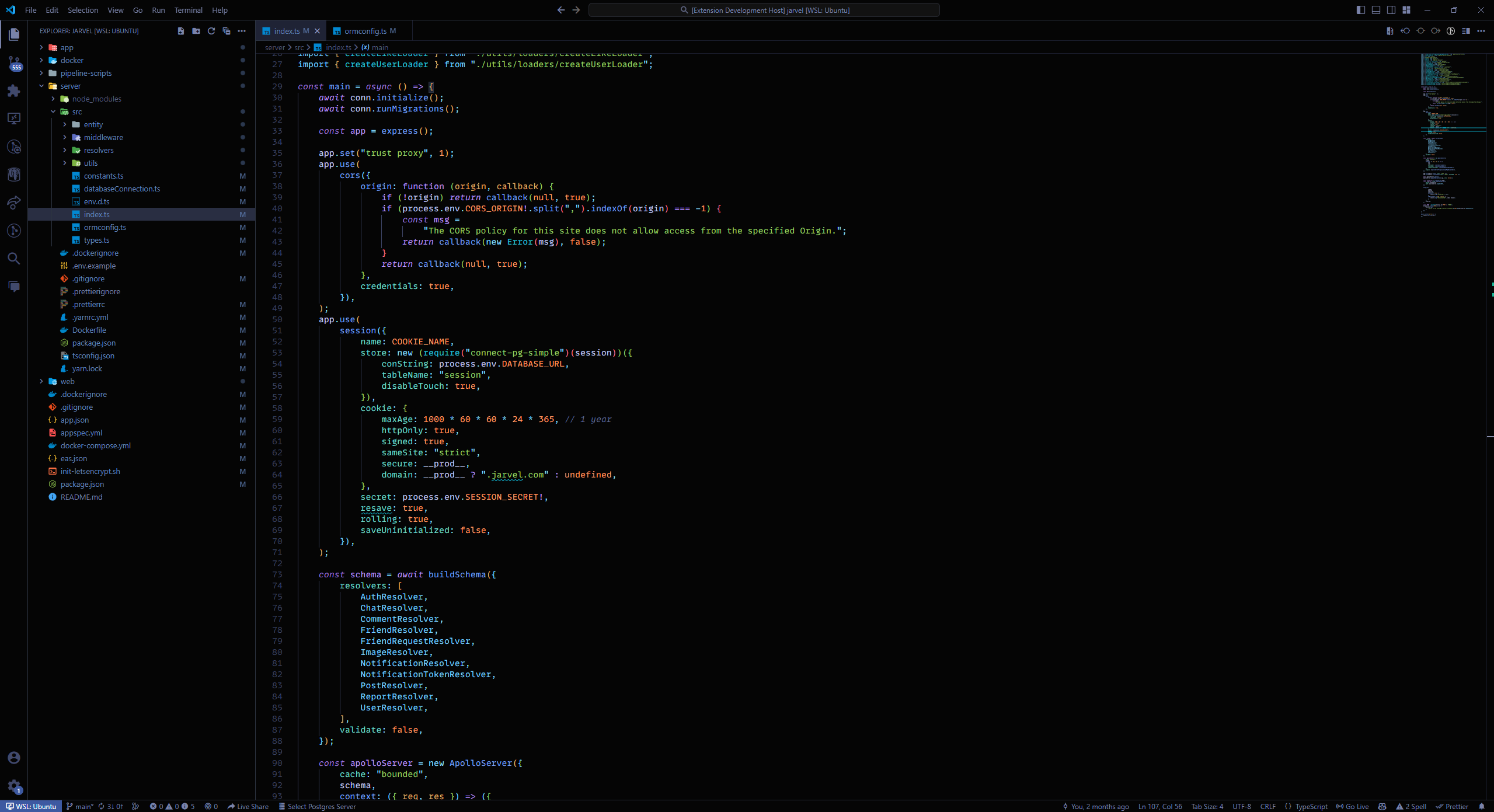Screen dimensions: 1494x812
Task: Refresh the Explorer file tree
Action: coord(211,31)
